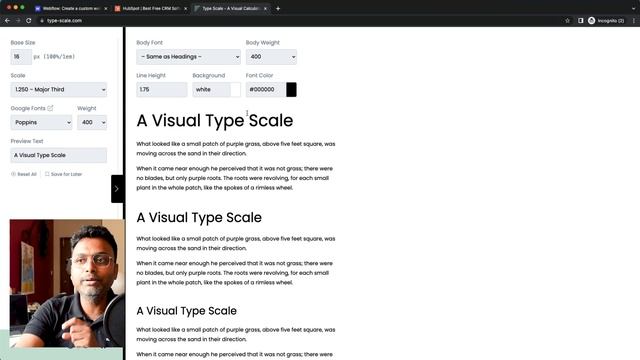Click the browser back arrow

(x=7, y=20)
